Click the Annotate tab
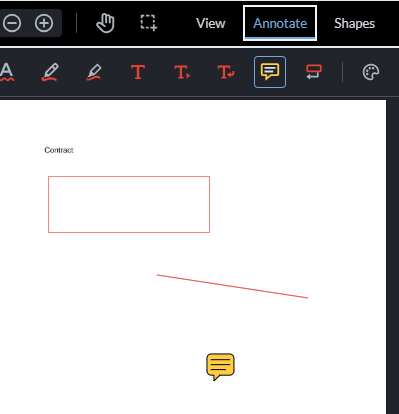This screenshot has height=414, width=399. click(280, 23)
